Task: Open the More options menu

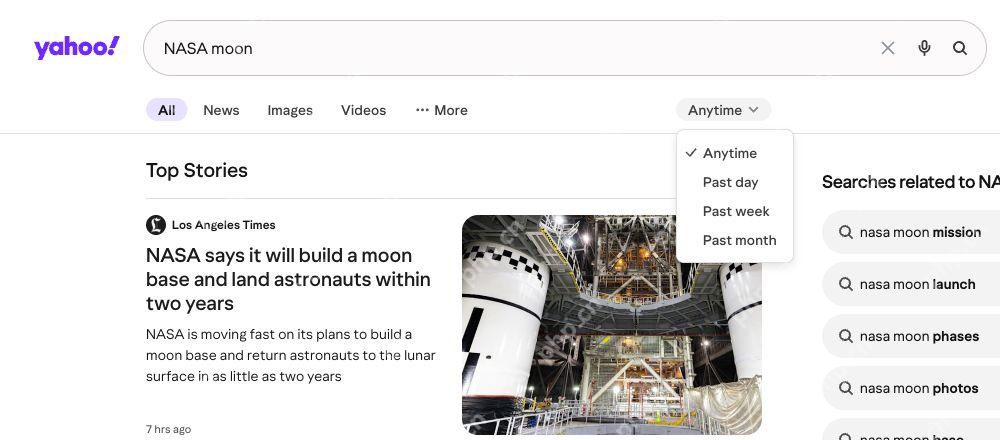Action: 441,110
